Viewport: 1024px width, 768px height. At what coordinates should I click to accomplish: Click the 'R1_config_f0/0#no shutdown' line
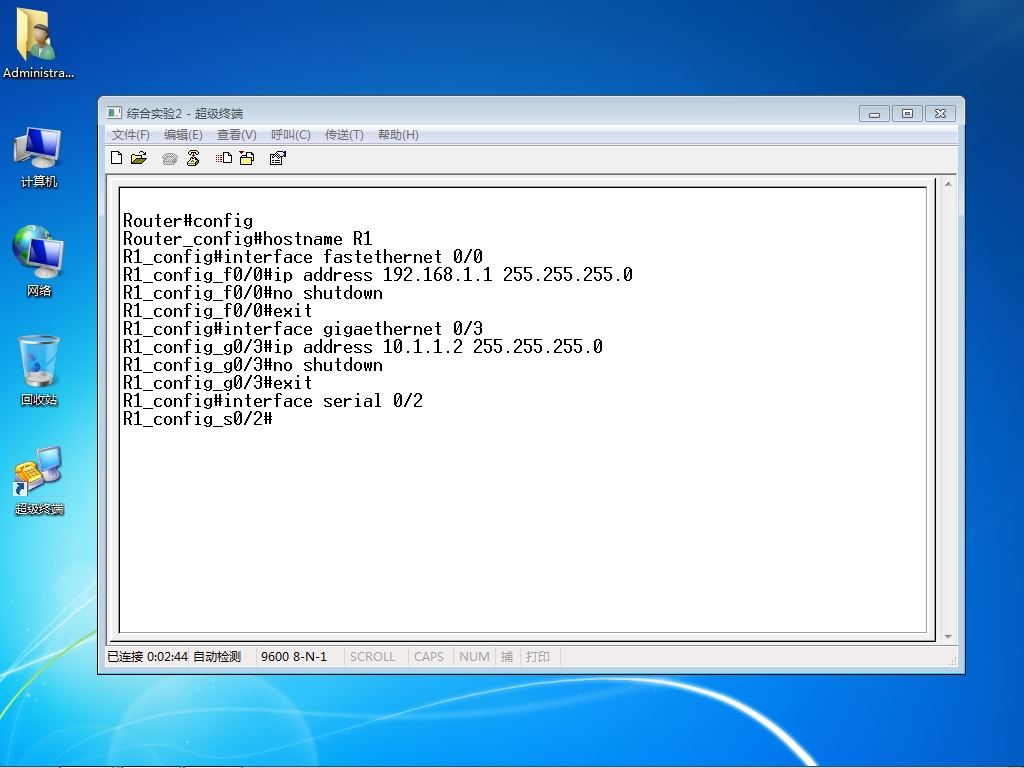tap(253, 293)
